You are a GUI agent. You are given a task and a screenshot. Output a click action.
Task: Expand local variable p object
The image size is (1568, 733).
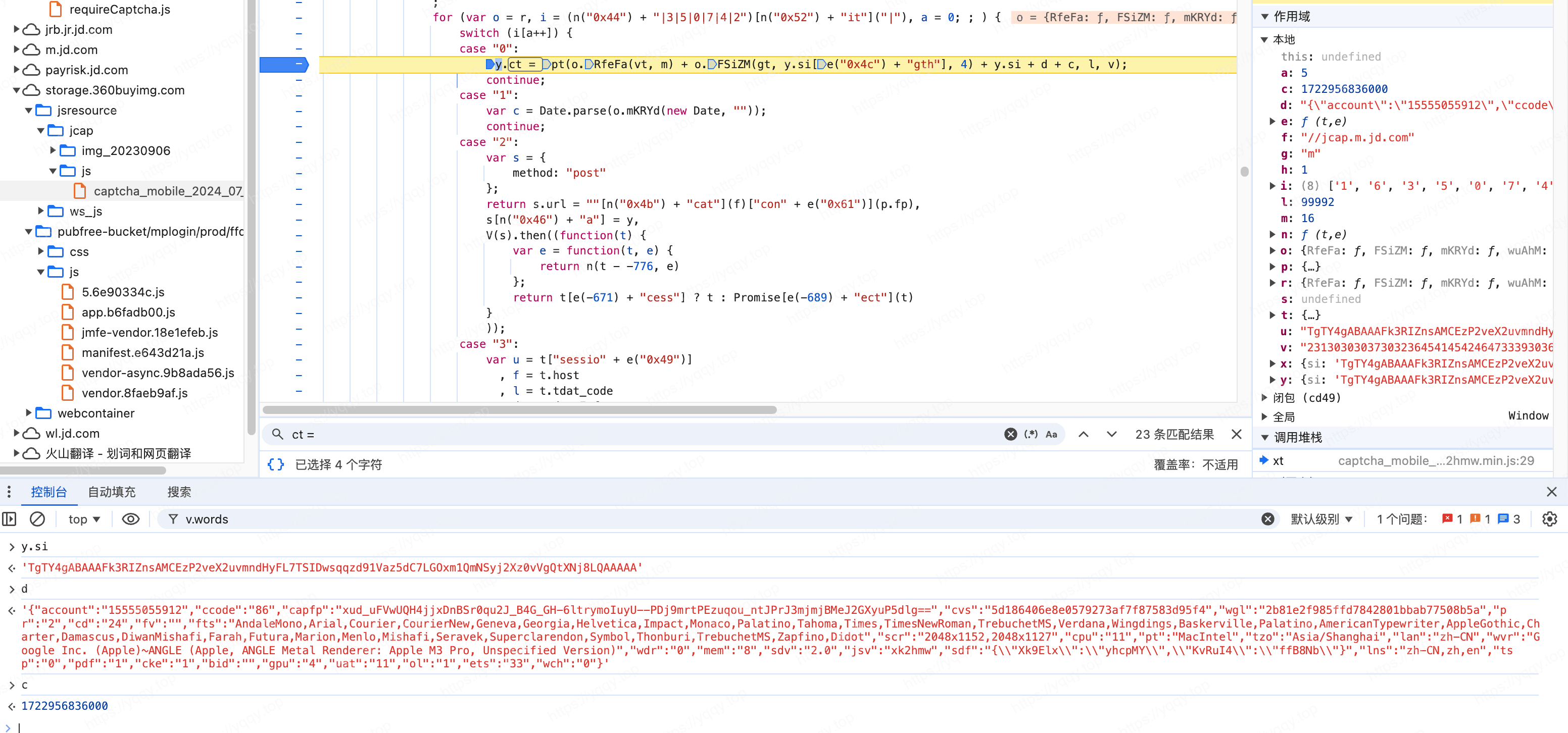pos(1272,267)
